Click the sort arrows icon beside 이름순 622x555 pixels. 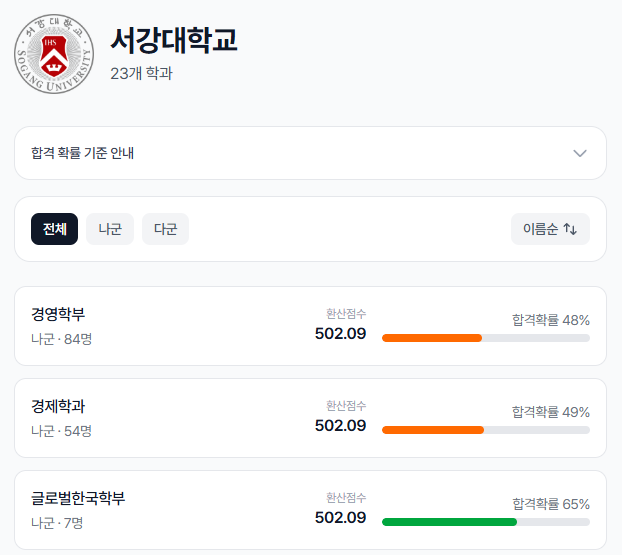pos(570,229)
